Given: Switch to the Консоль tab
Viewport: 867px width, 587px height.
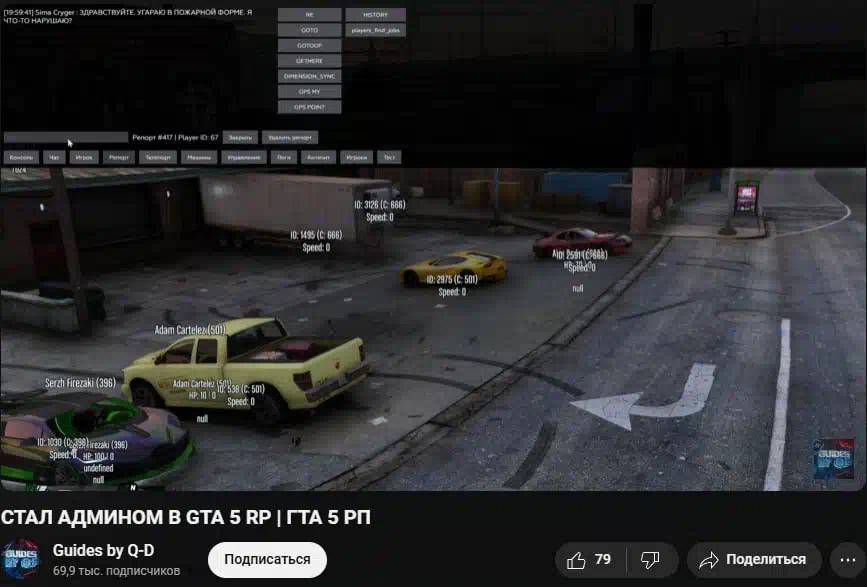Looking at the screenshot, I should click(22, 158).
